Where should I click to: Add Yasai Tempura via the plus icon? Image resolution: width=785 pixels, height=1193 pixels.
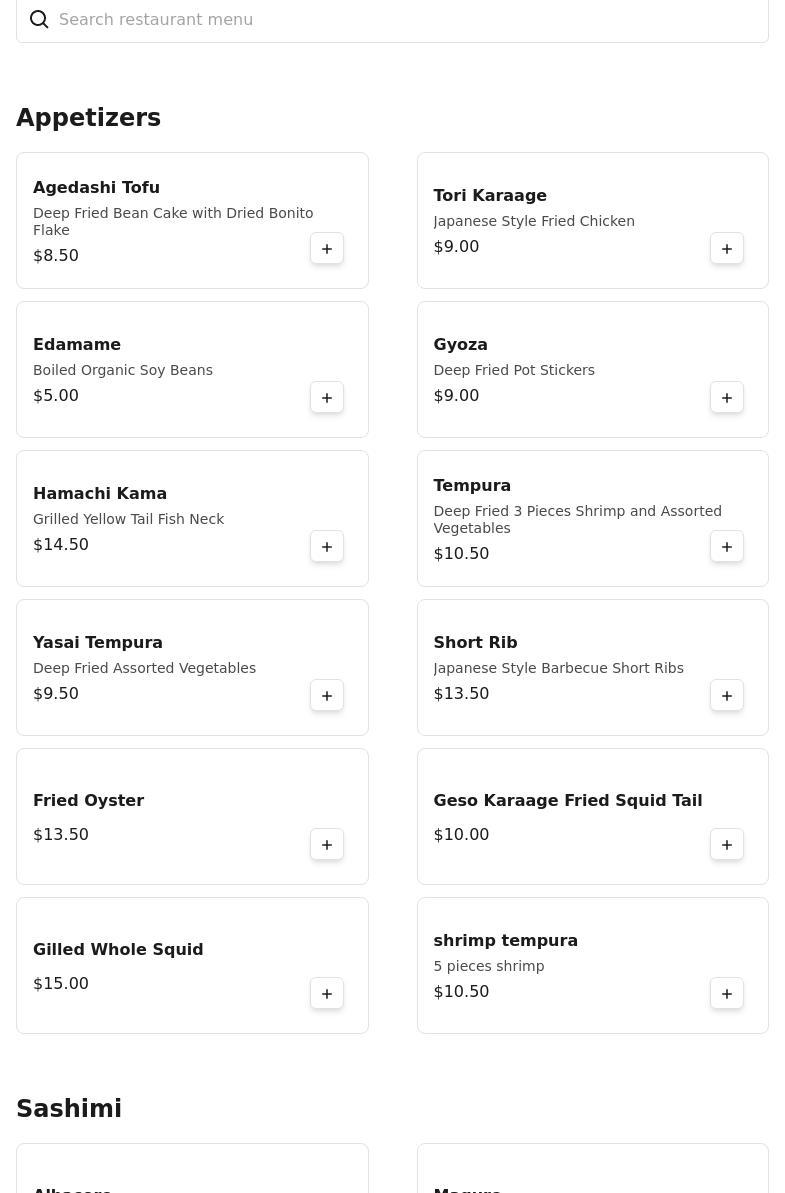[x=326, y=696]
